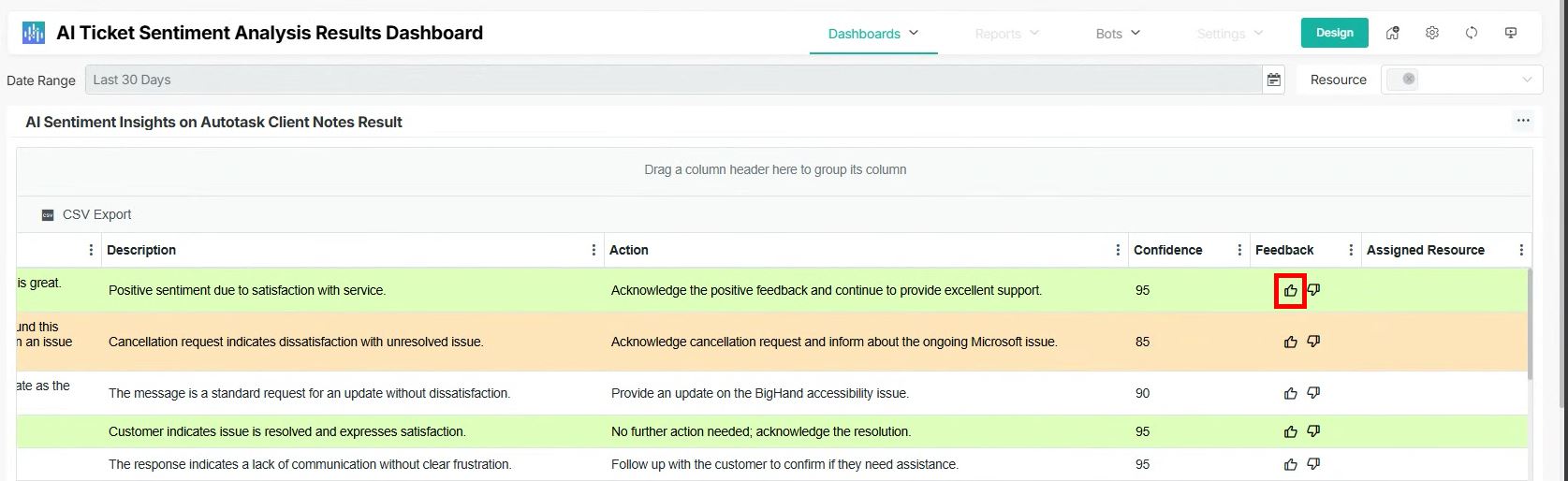The image size is (1568, 481).
Task: Expand the Dashboards menu
Action: (x=872, y=34)
